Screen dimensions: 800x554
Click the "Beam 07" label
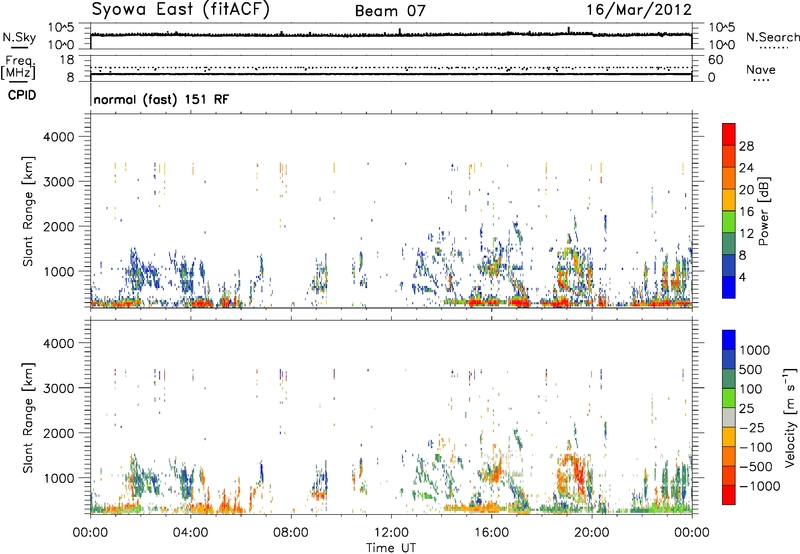click(390, 11)
